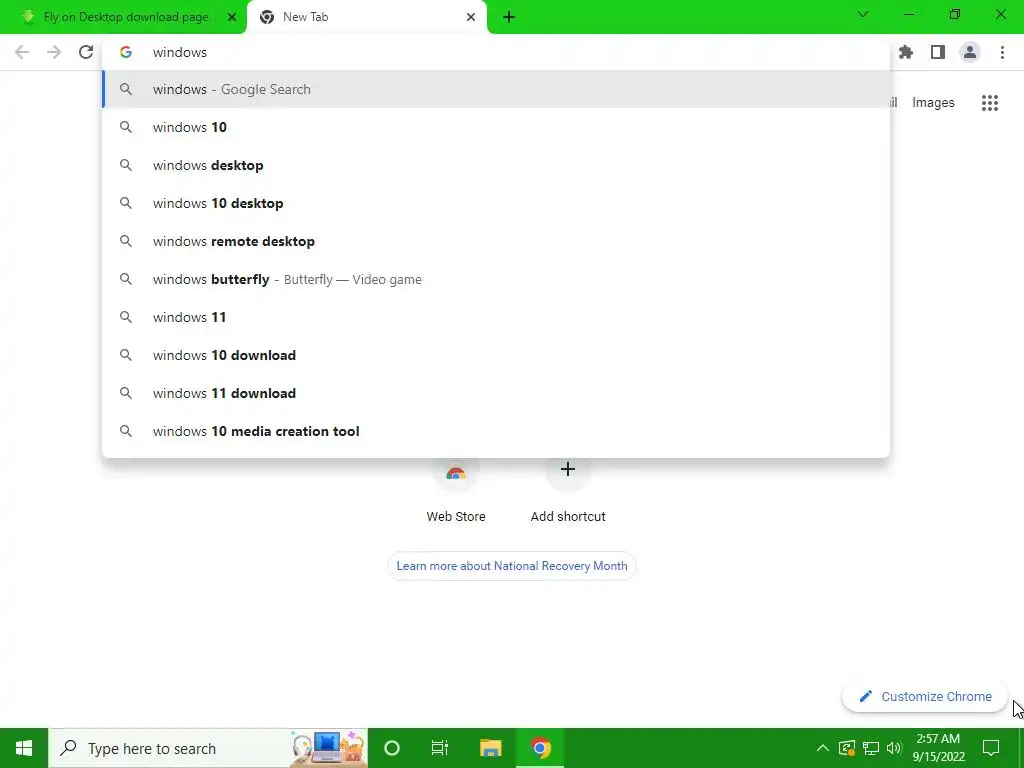The image size is (1024, 768).
Task: Open the Web Store shortcut
Action: pyautogui.click(x=456, y=490)
